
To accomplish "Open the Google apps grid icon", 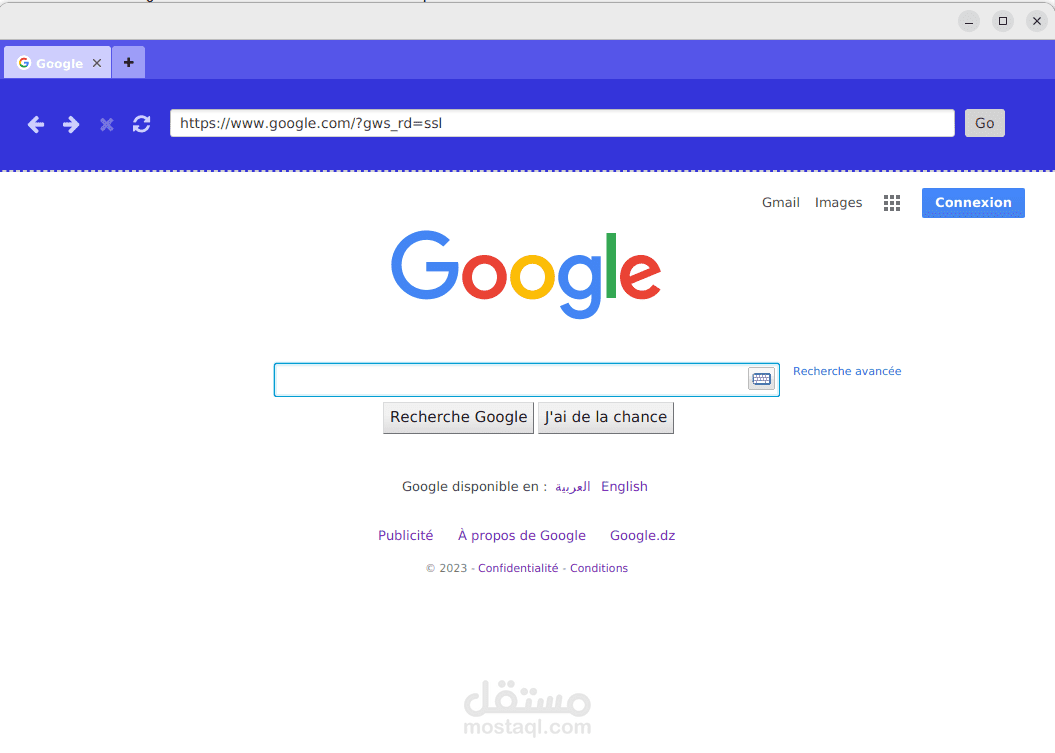I will [892, 203].
